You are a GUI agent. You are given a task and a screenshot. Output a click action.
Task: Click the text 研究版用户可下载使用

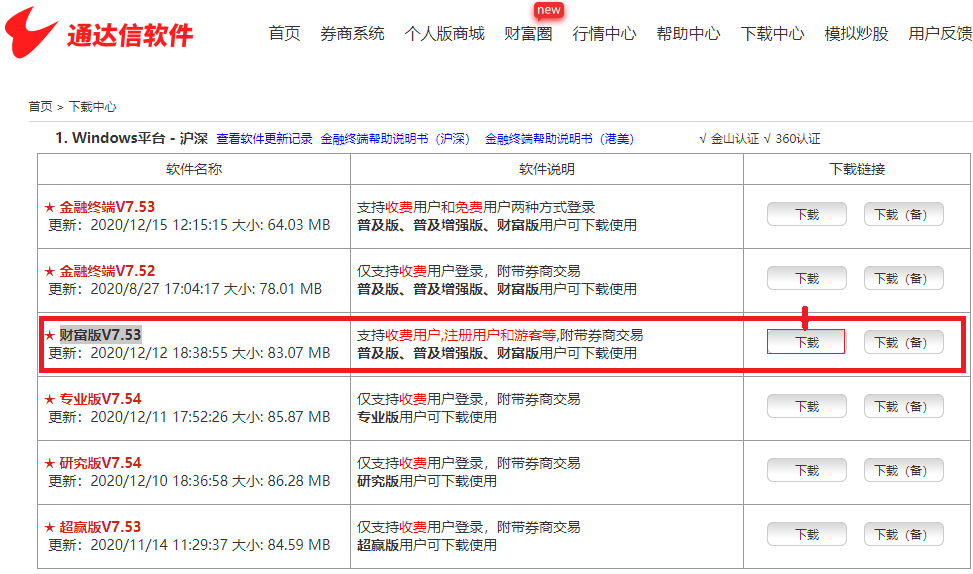coord(427,480)
